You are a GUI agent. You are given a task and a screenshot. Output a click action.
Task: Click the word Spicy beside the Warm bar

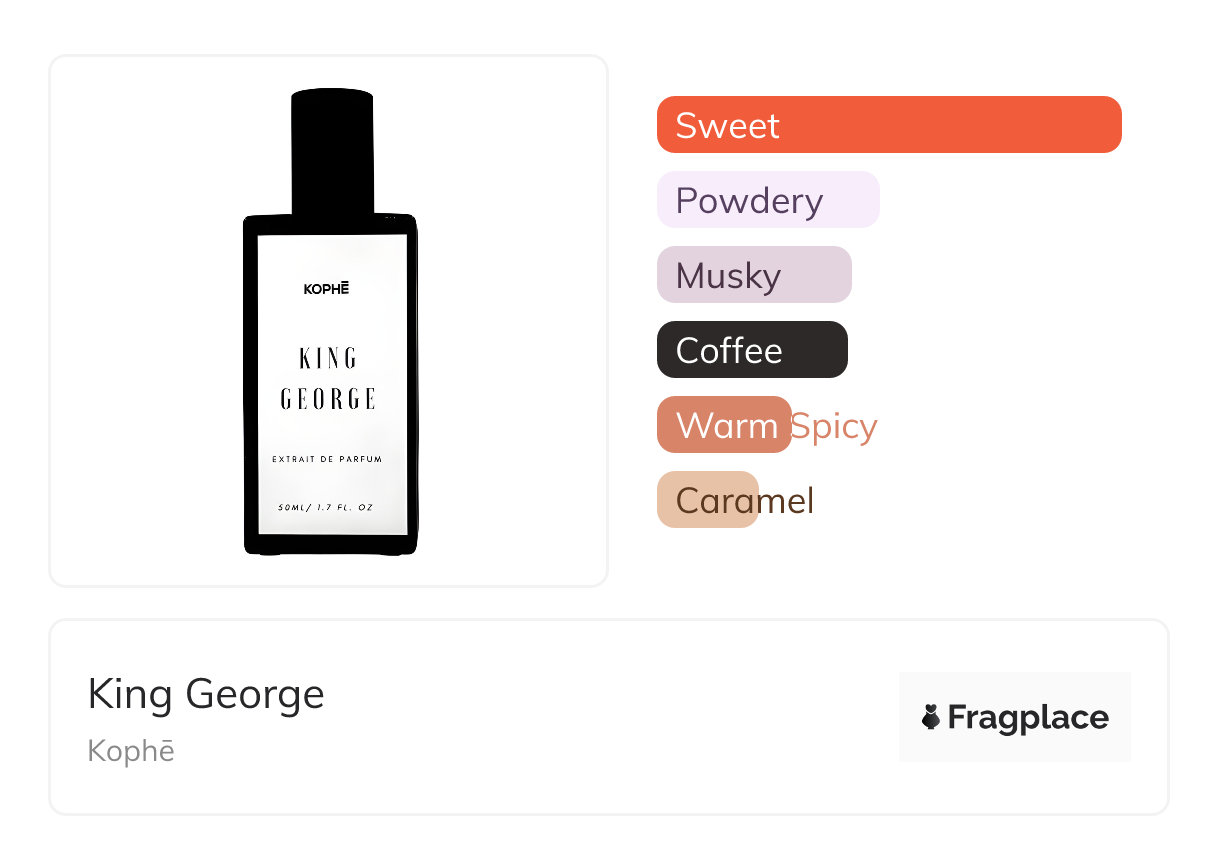pyautogui.click(x=834, y=426)
